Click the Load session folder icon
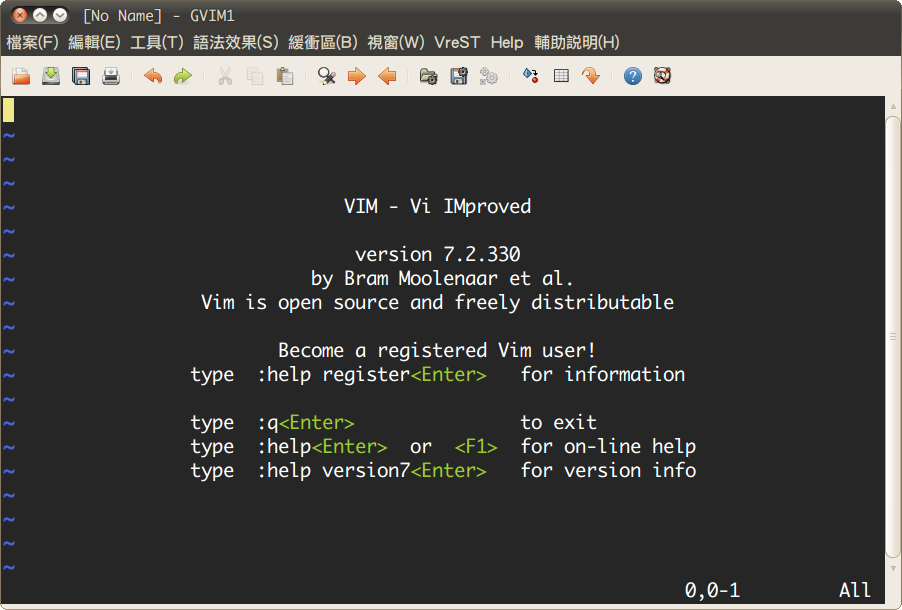This screenshot has width=902, height=610. [x=429, y=76]
